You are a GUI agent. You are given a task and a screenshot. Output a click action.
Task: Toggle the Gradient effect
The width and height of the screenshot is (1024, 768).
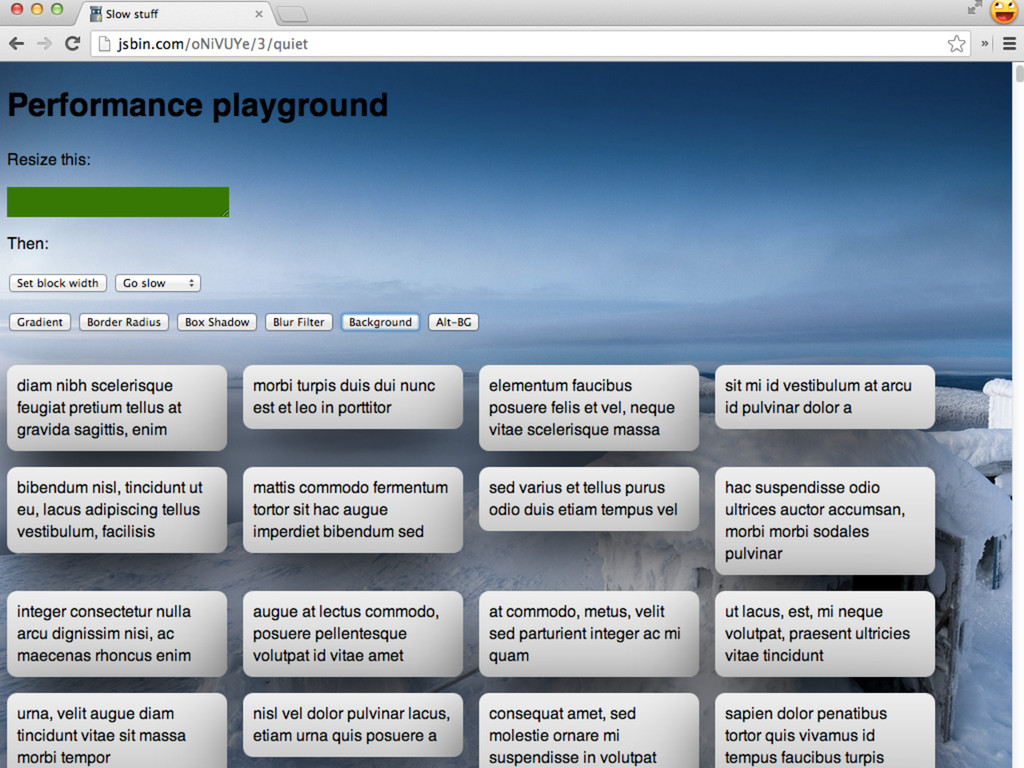coord(40,322)
